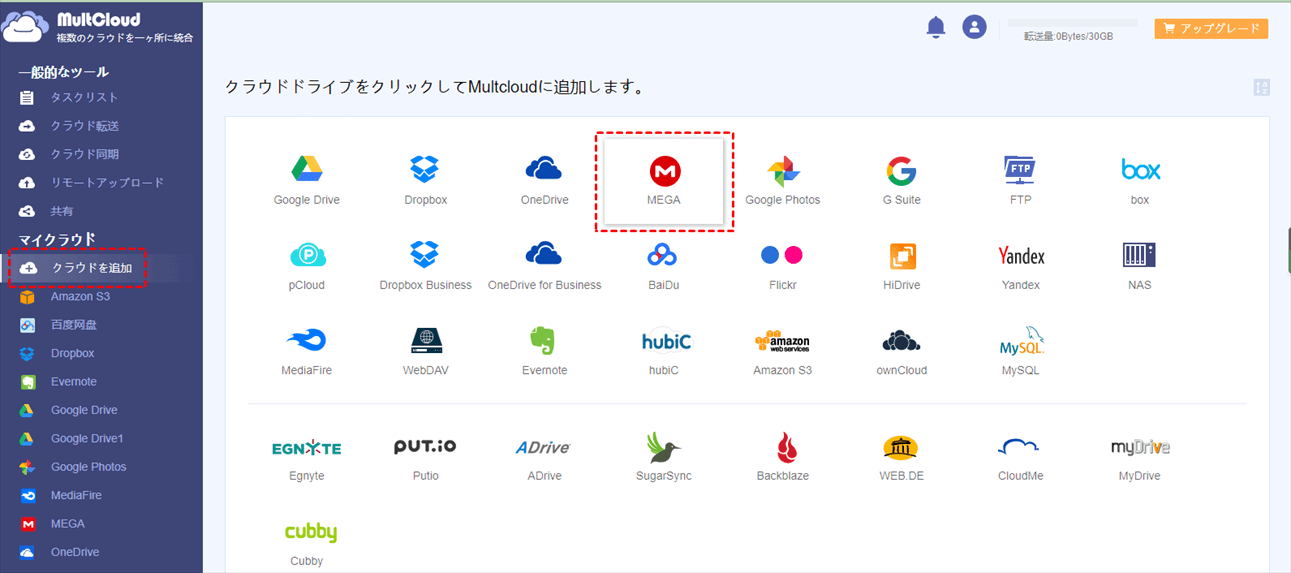Add OneDrive for Business
Viewport: 1291px width, 573px height.
tap(544, 266)
